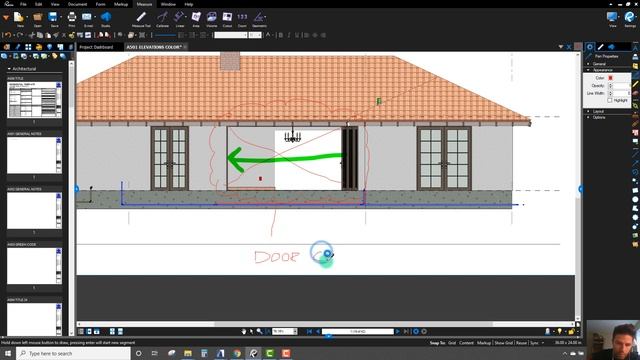Expand the Layout section

[598, 111]
